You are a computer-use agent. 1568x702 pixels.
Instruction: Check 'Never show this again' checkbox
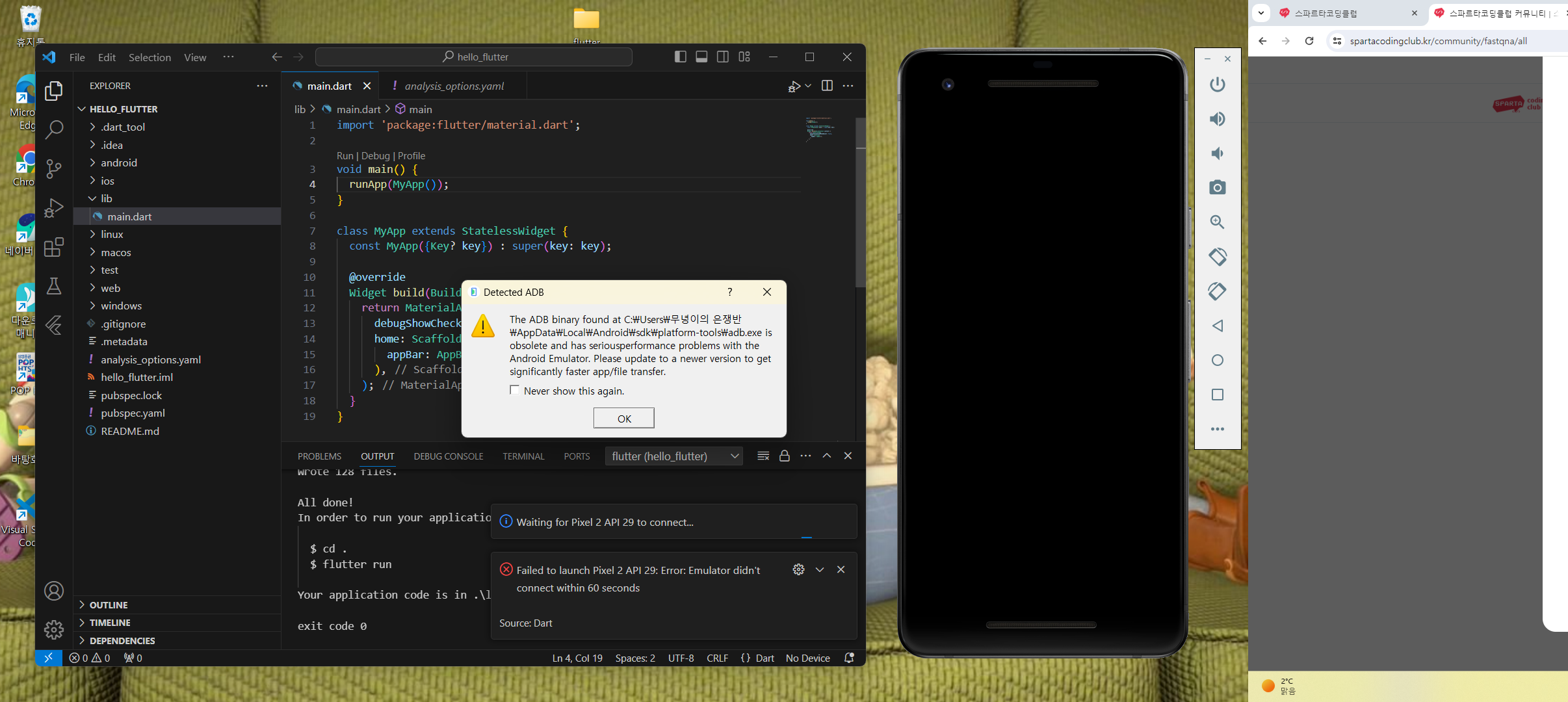pos(515,390)
